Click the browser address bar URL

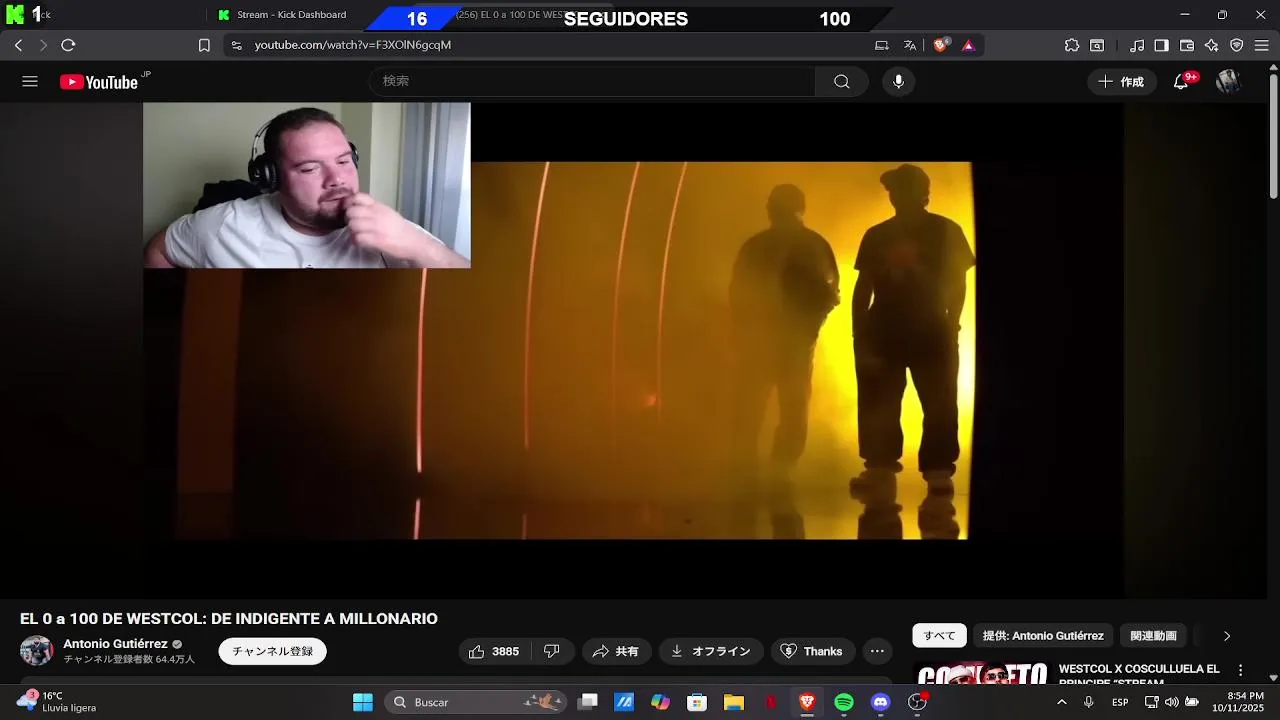352,45
